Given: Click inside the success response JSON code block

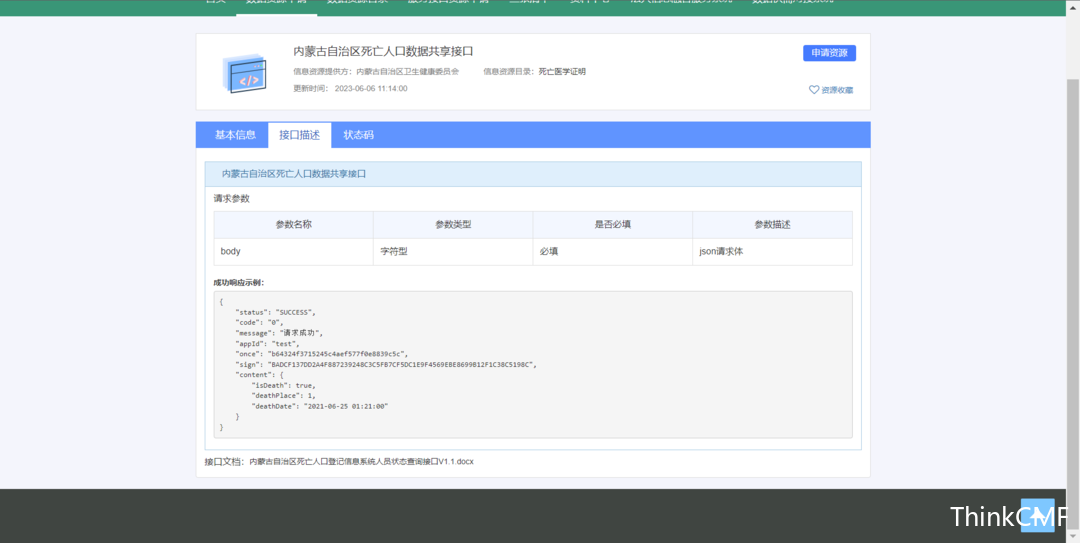Looking at the screenshot, I should click(x=532, y=365).
